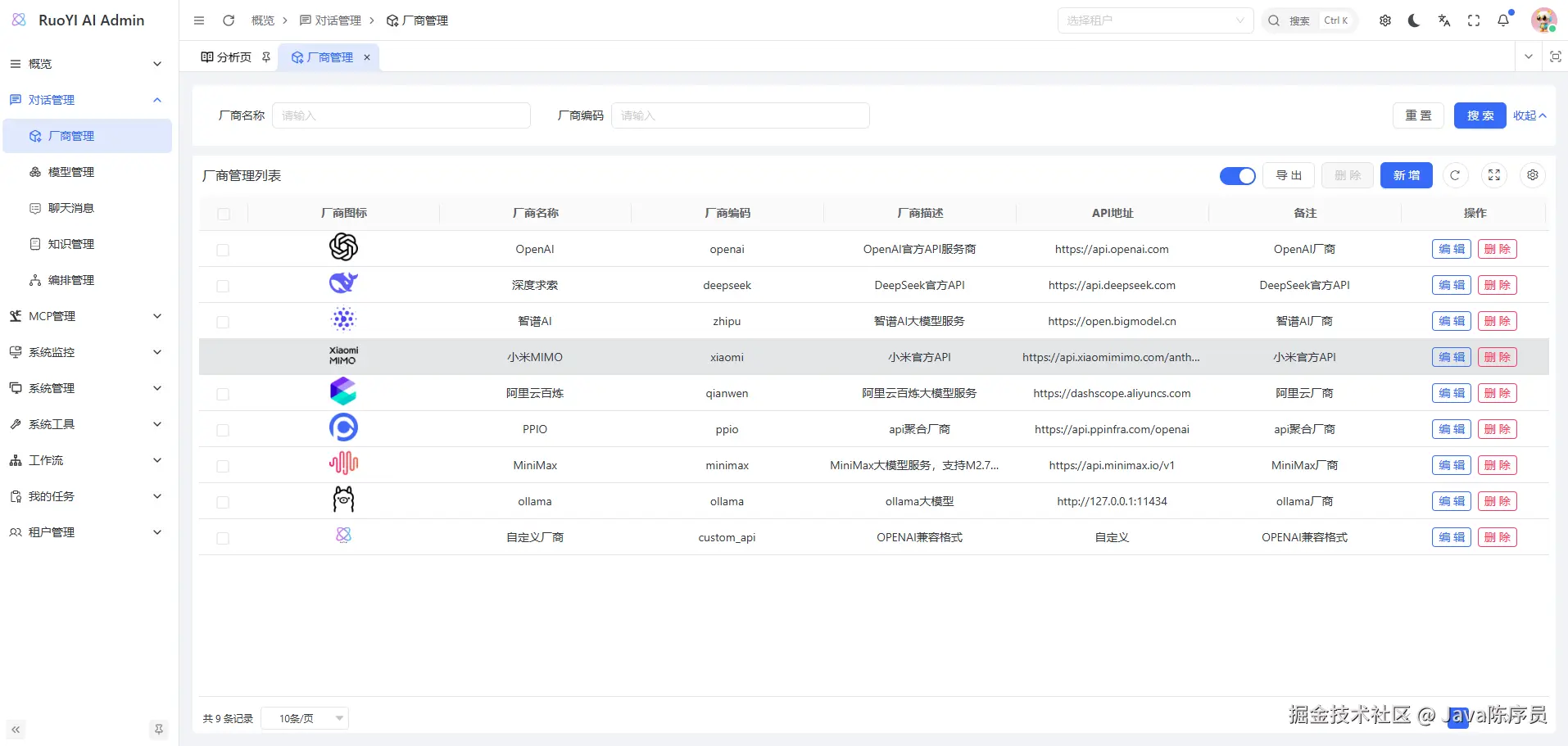Open notifications bell icon

(1503, 20)
